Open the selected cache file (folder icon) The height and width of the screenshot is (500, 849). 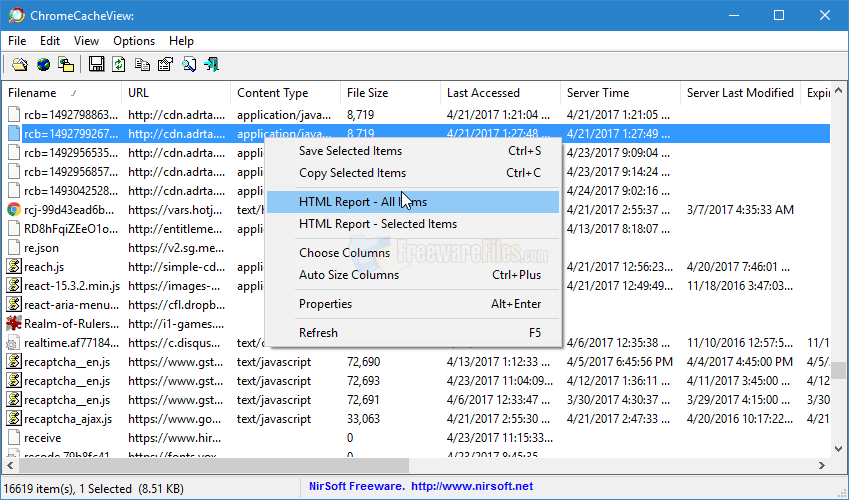point(20,64)
